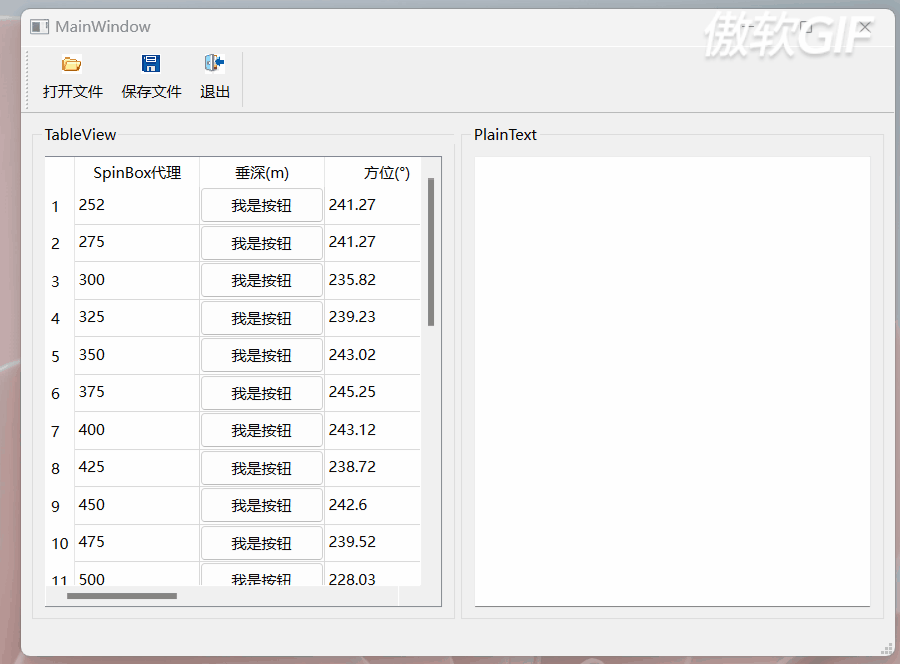Click the 方位(°) column header
Image resolution: width=900 pixels, height=664 pixels.
[372, 172]
